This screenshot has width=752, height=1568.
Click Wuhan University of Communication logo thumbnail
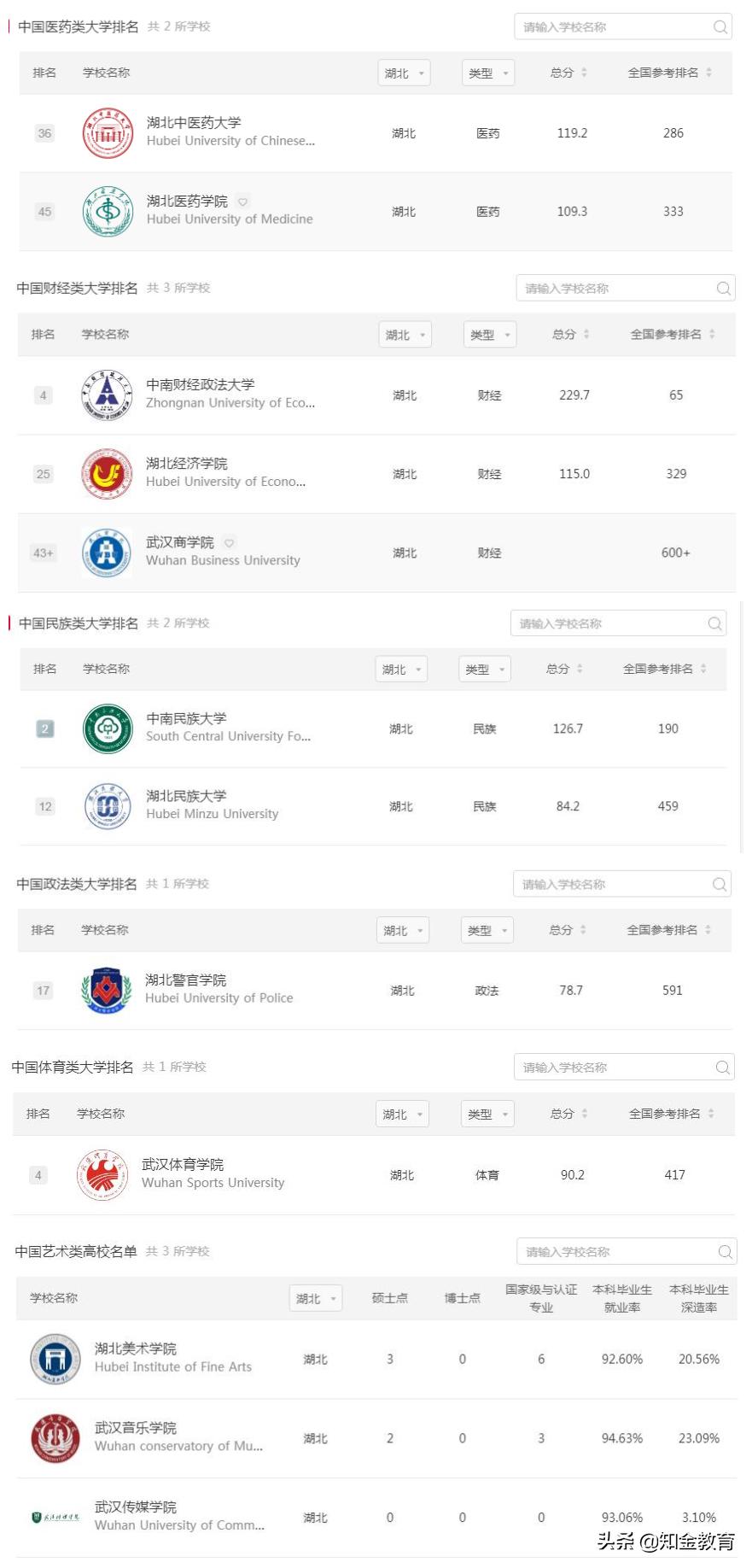pyautogui.click(x=55, y=1517)
